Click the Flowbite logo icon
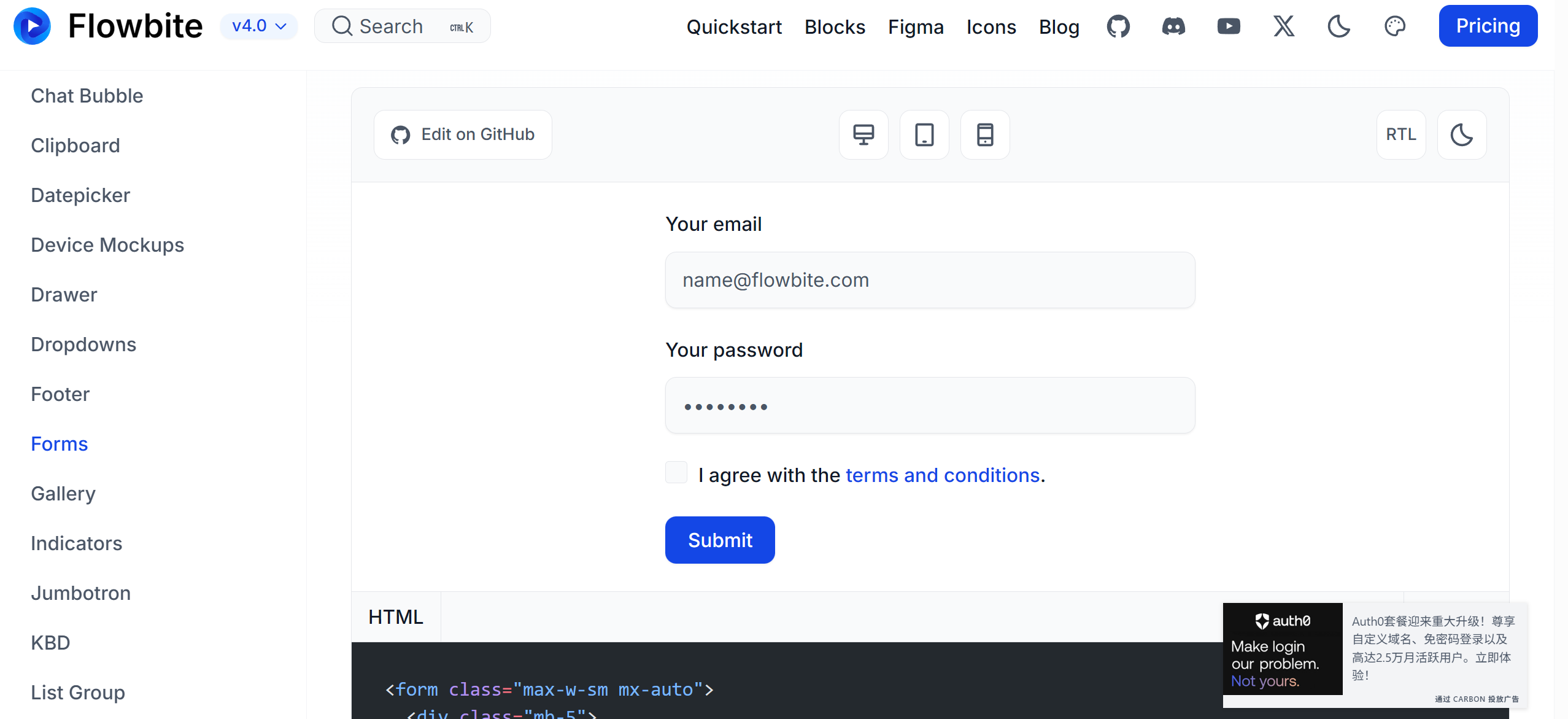Screen dimensions: 1568x719 coord(32,26)
